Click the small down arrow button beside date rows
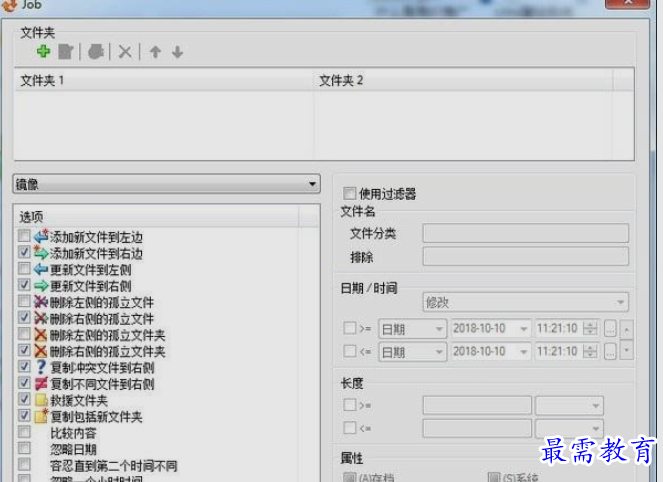Image resolution: width=663 pixels, height=482 pixels. click(626, 351)
